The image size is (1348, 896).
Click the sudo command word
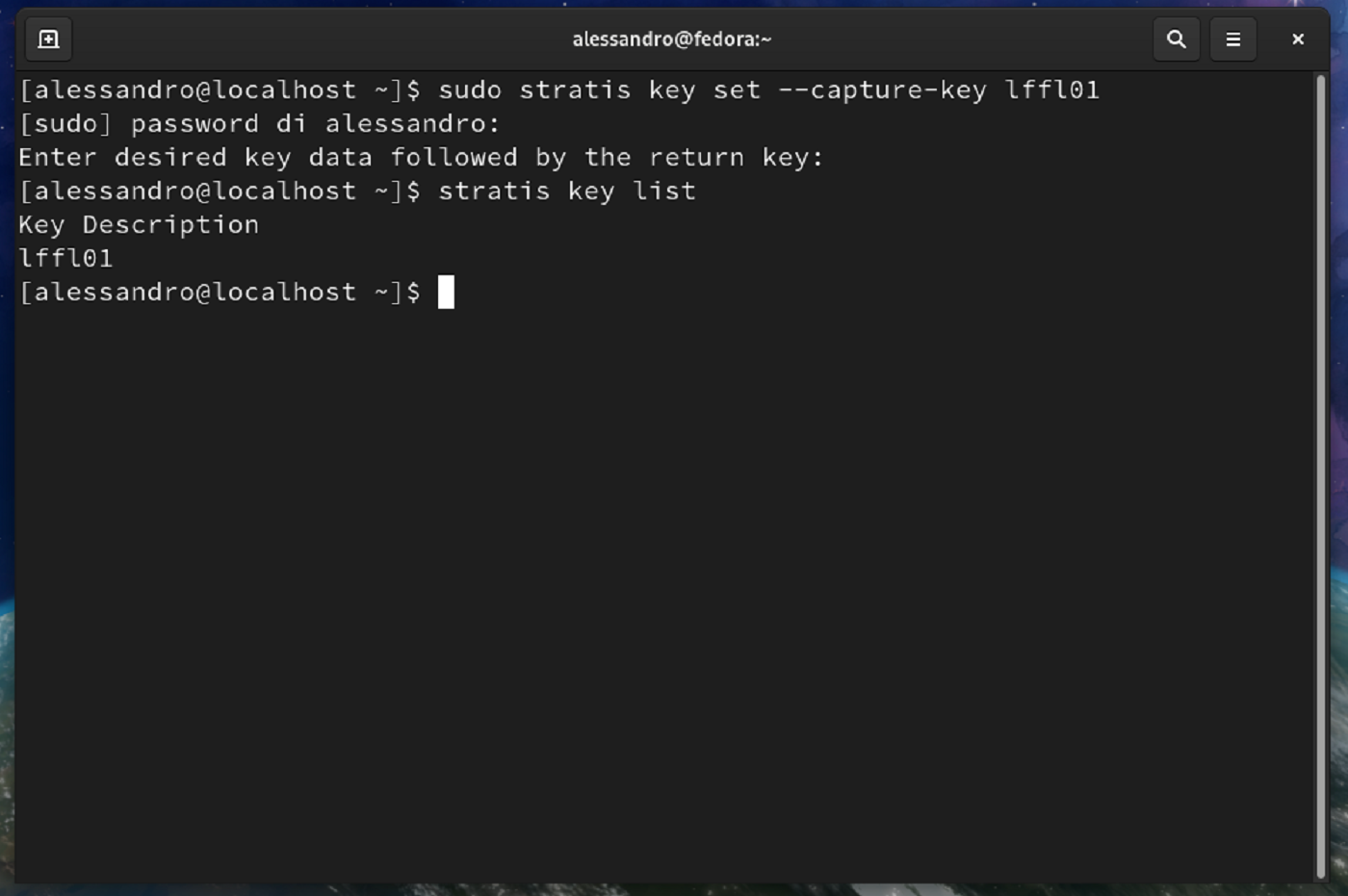pyautogui.click(x=472, y=89)
